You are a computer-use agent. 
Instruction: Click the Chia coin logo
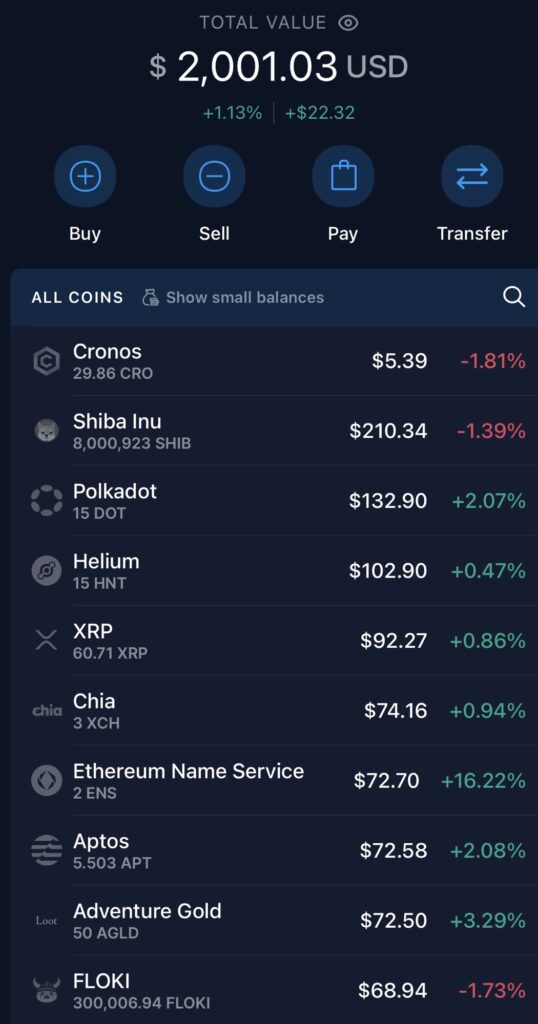point(46,711)
